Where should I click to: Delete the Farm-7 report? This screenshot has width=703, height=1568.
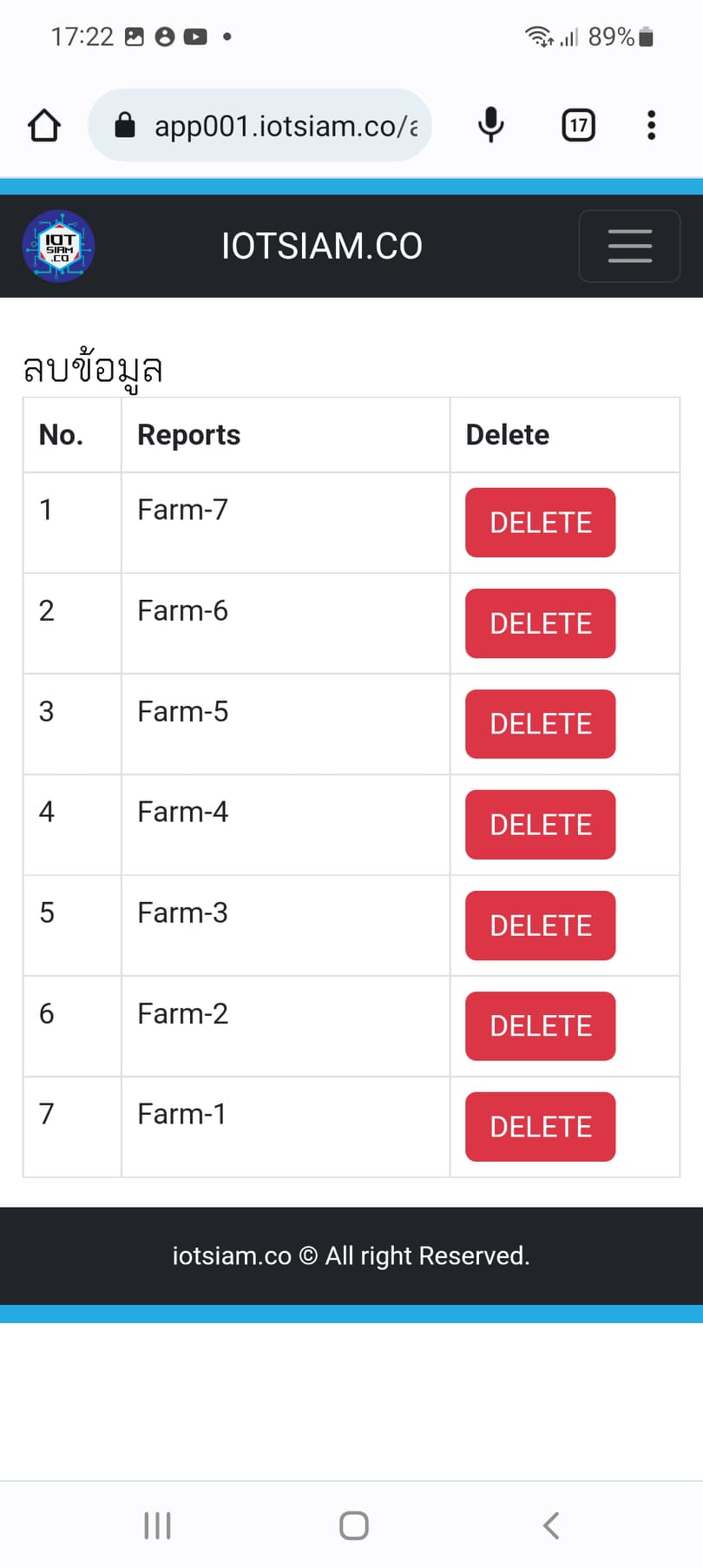[540, 523]
